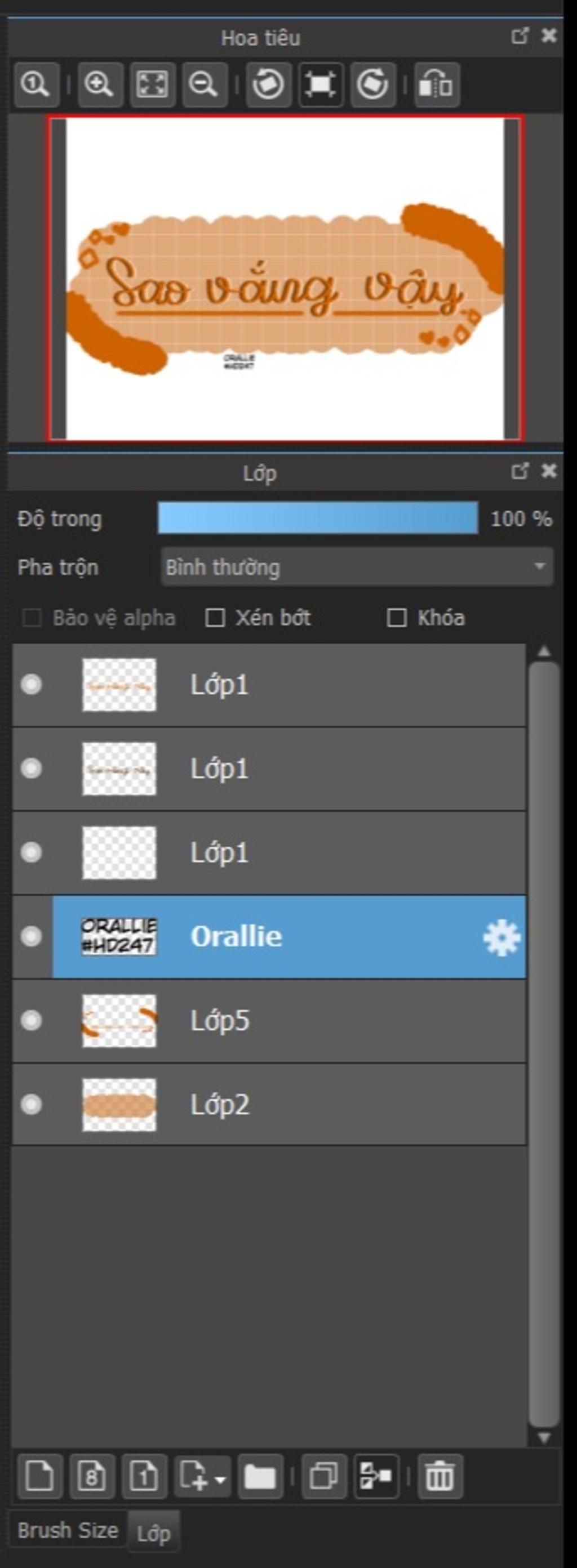This screenshot has width=577, height=1568.
Task: Open Orallie layer settings gear
Action: click(501, 937)
